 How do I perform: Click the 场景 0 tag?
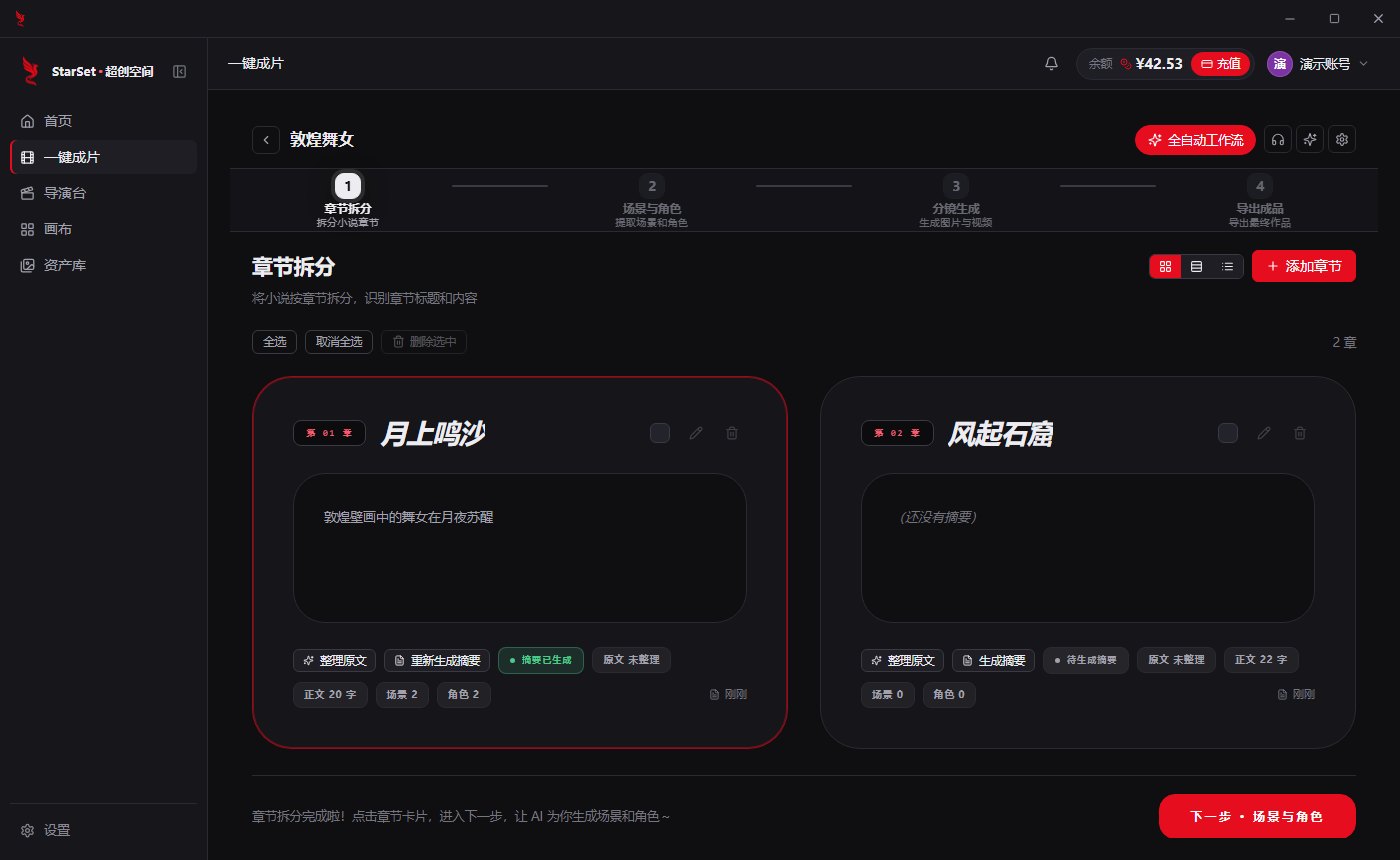[x=888, y=695]
